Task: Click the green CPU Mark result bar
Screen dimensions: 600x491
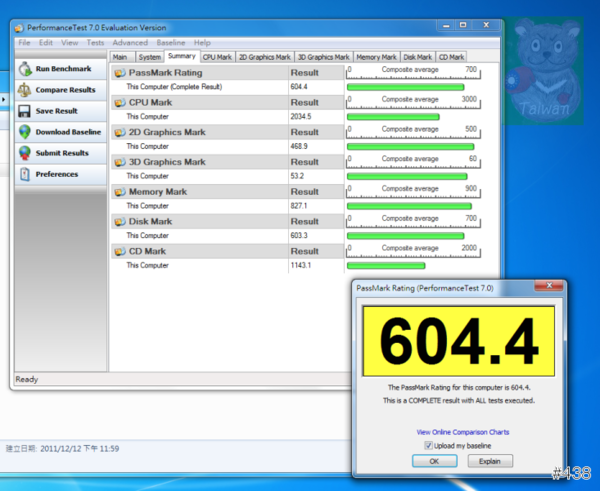Action: pyautogui.click(x=393, y=117)
